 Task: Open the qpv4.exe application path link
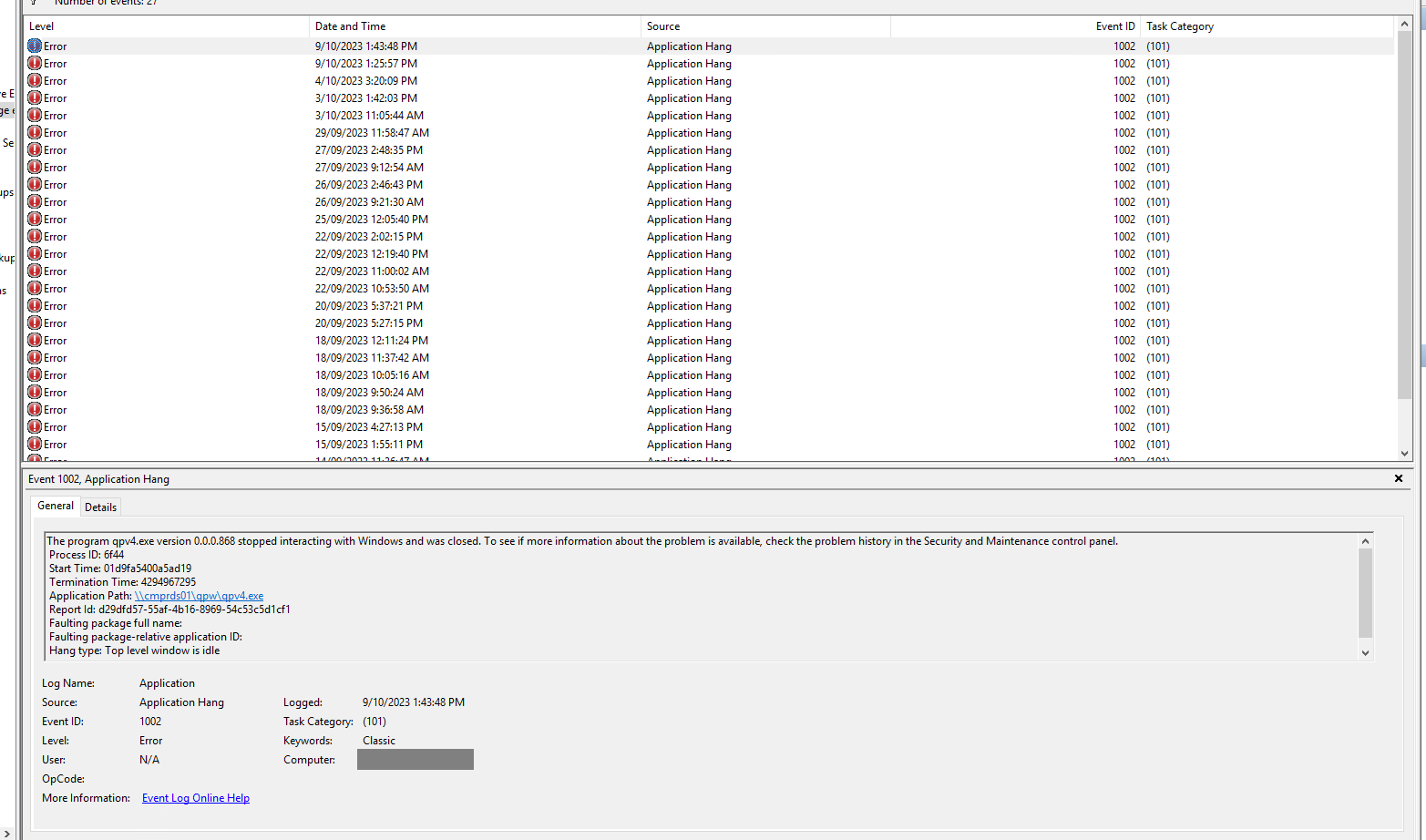199,596
